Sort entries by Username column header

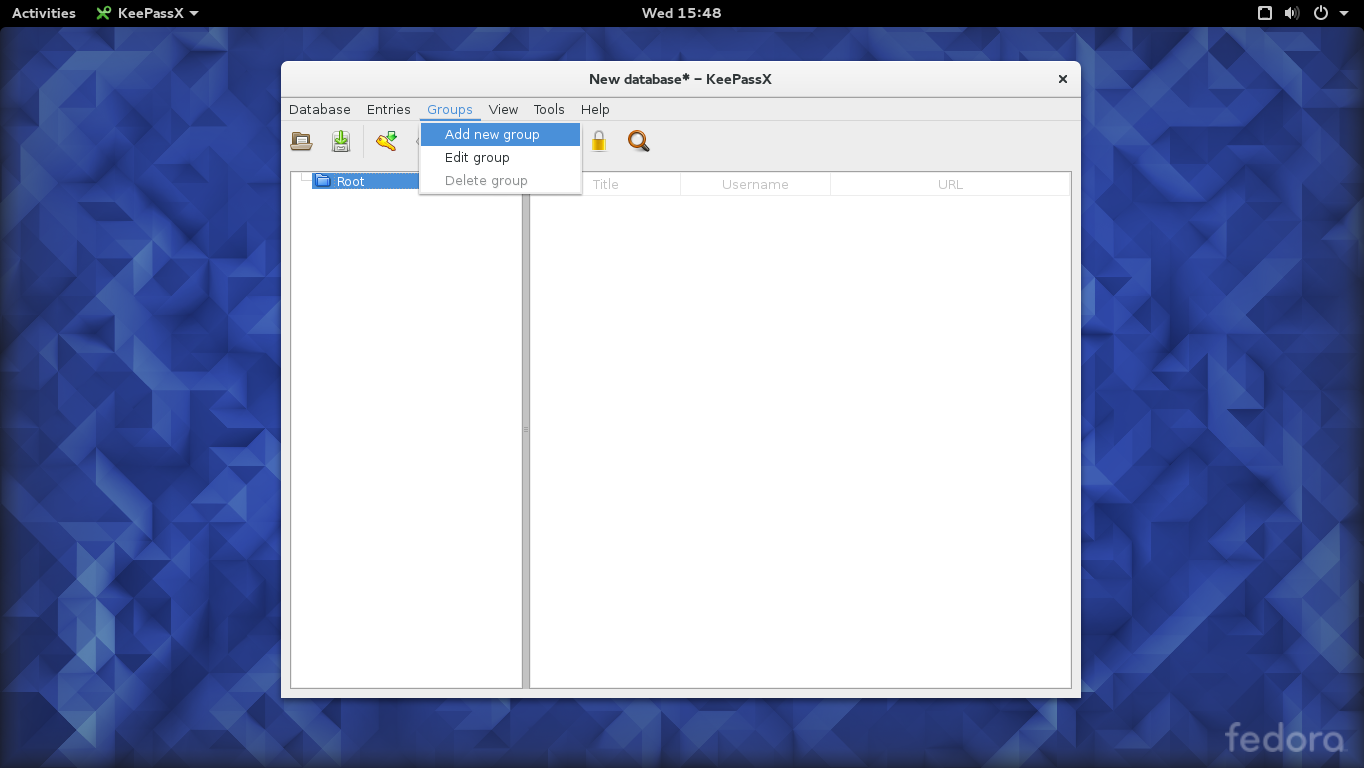755,184
